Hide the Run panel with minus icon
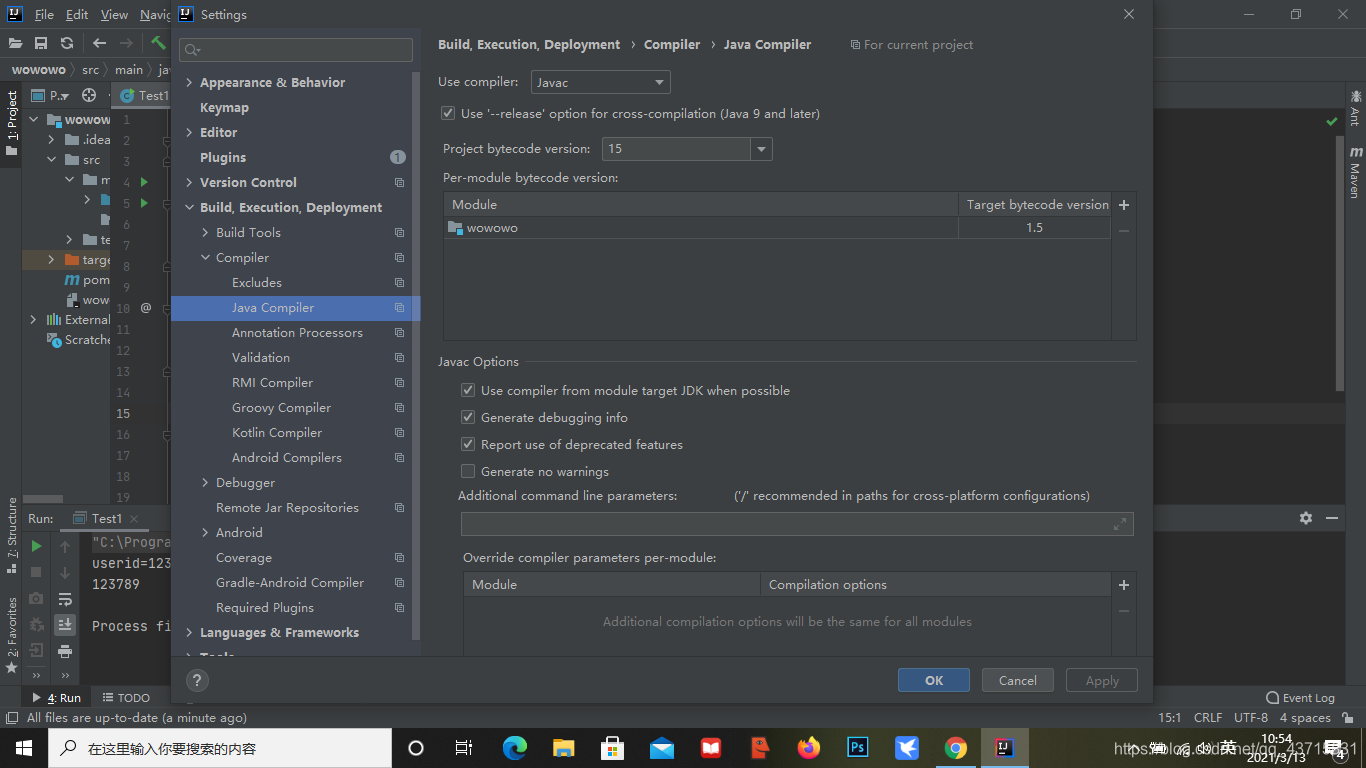This screenshot has height=768, width=1366. pos(1332,518)
